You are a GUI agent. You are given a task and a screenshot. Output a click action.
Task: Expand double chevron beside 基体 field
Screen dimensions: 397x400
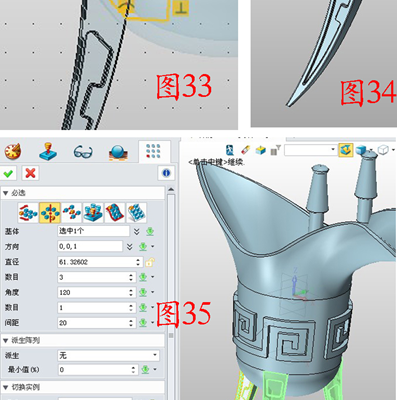(137, 231)
